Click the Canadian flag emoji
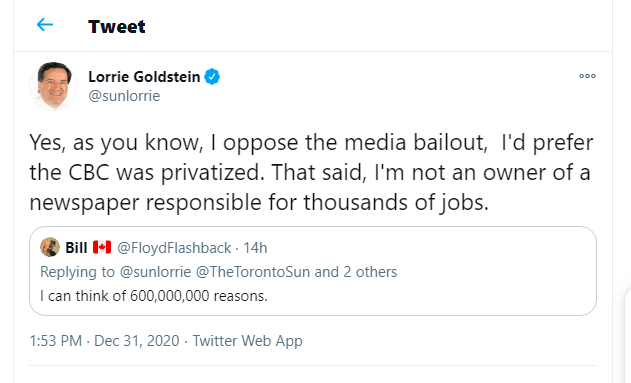Image resolution: width=631 pixels, height=383 pixels. 102,247
